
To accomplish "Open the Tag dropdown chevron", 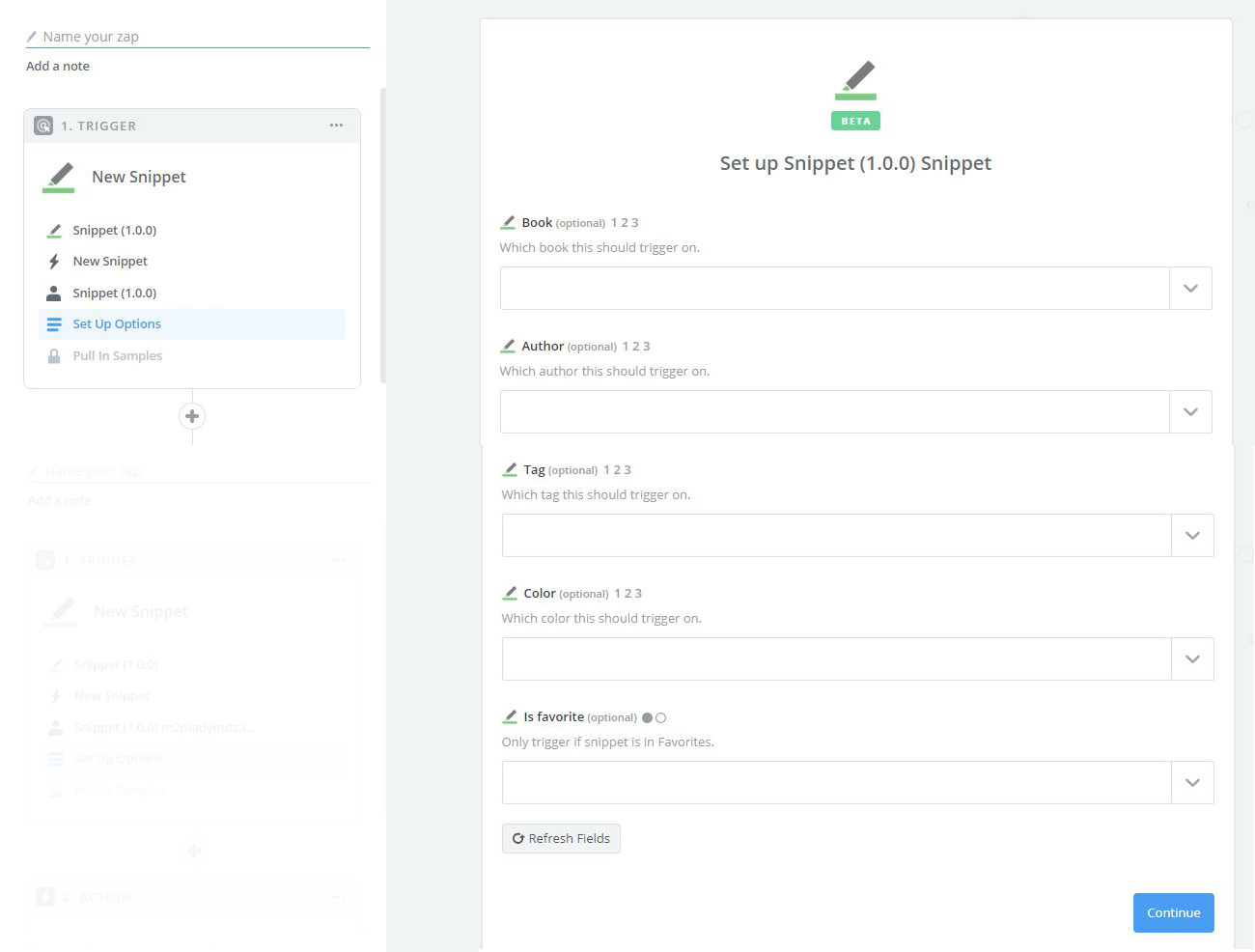I will (x=1192, y=536).
